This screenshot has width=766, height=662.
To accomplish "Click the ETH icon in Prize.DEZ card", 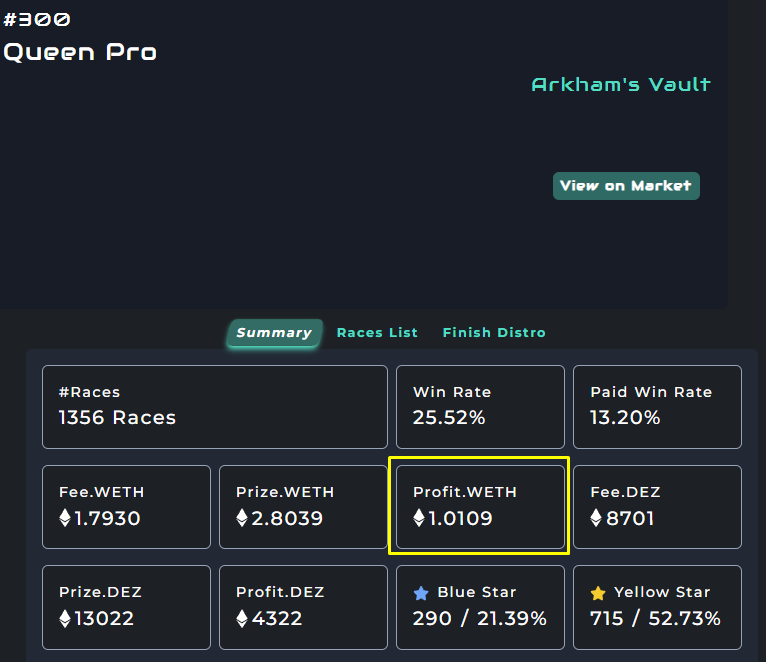I will pos(64,619).
